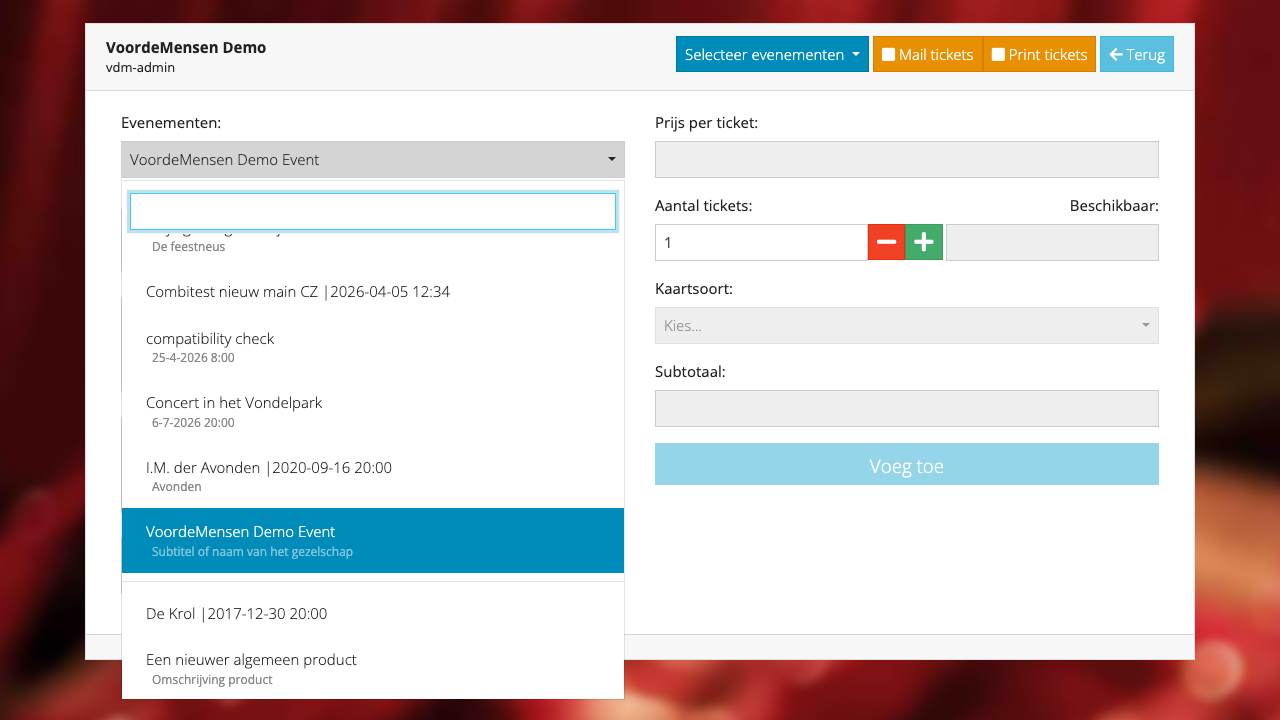This screenshot has height=720, width=1280.
Task: Click the green plus ticket button
Action: (x=924, y=242)
